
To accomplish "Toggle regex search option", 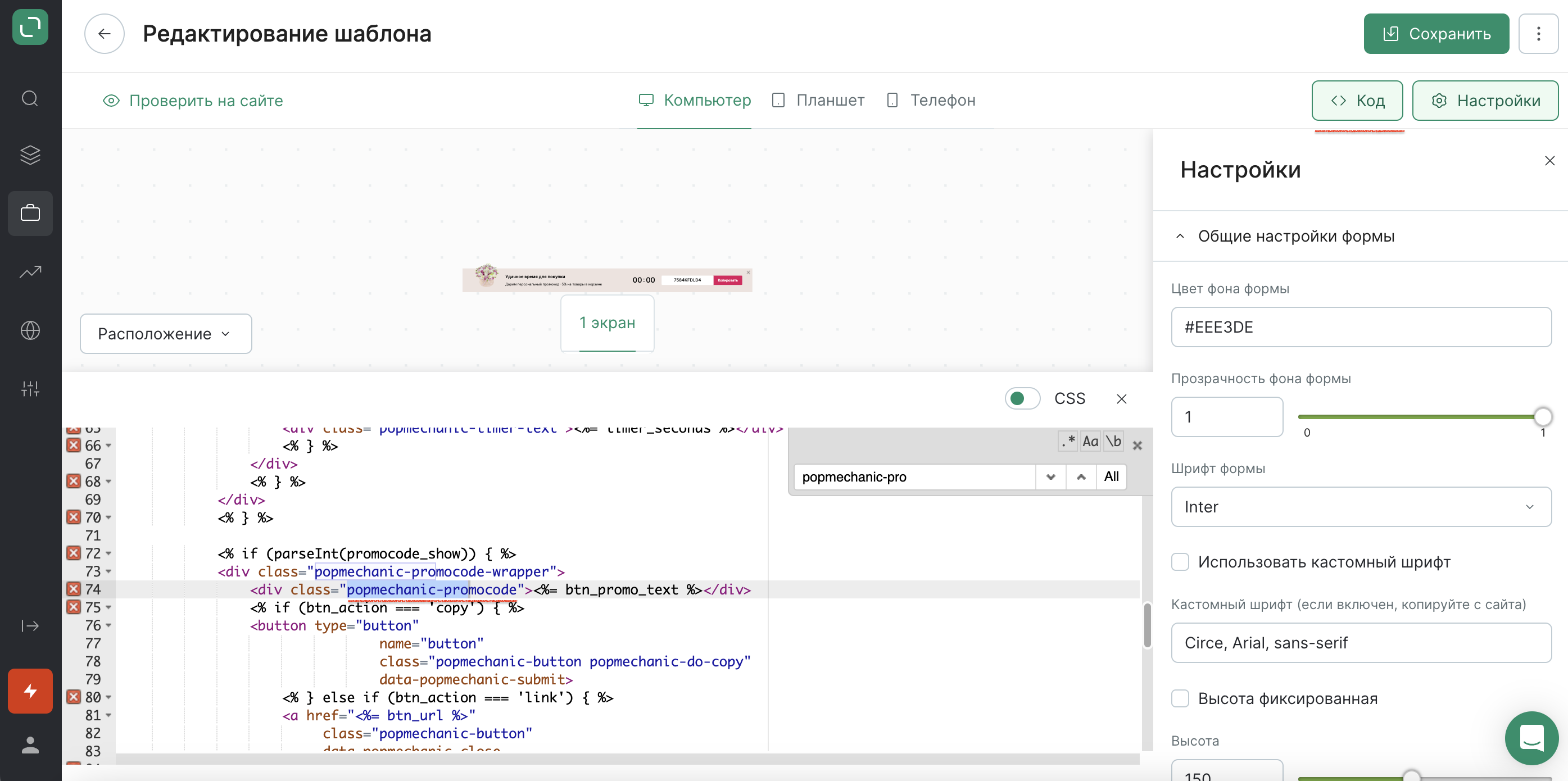I will [1067, 441].
